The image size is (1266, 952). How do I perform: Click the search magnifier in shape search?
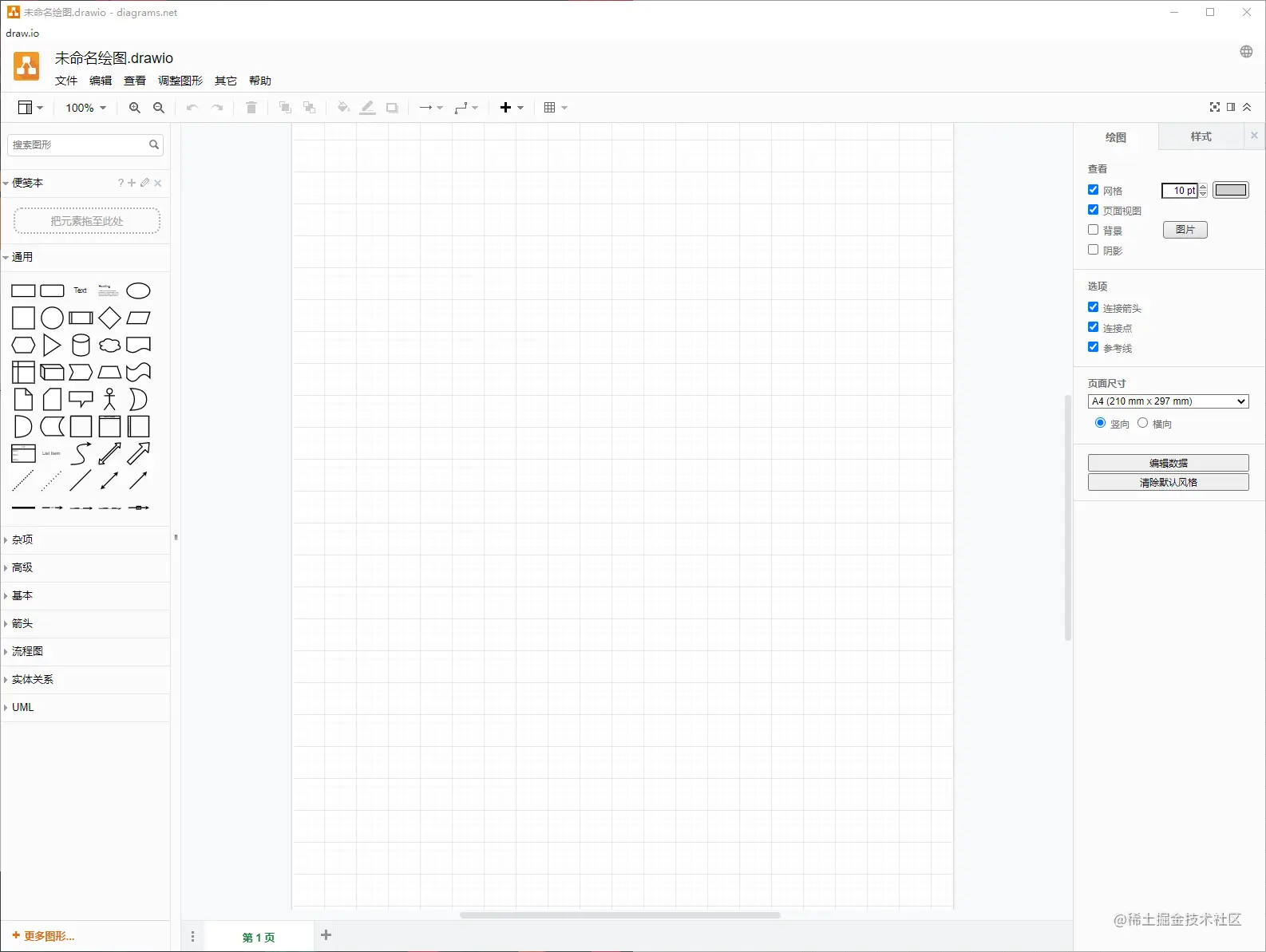pyautogui.click(x=154, y=144)
